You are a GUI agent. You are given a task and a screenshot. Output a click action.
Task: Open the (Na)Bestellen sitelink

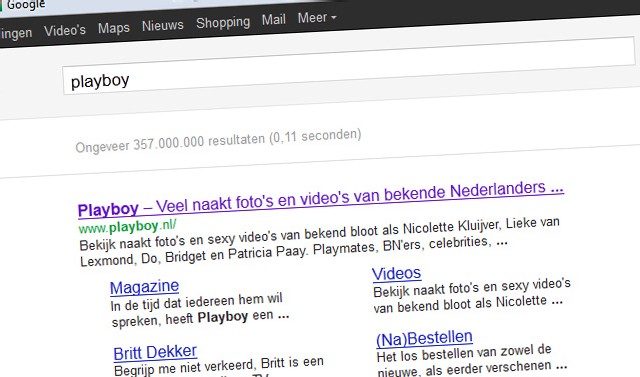pos(424,339)
